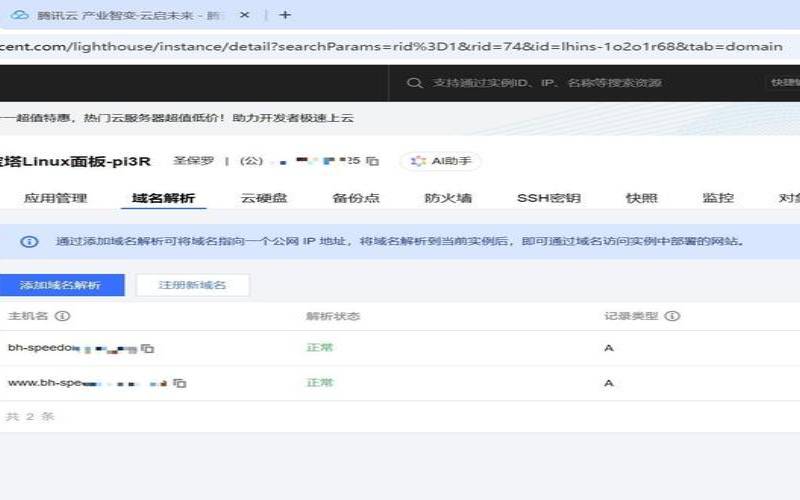This screenshot has width=800, height=500.
Task: Open a new browser tab
Action: pos(285,15)
